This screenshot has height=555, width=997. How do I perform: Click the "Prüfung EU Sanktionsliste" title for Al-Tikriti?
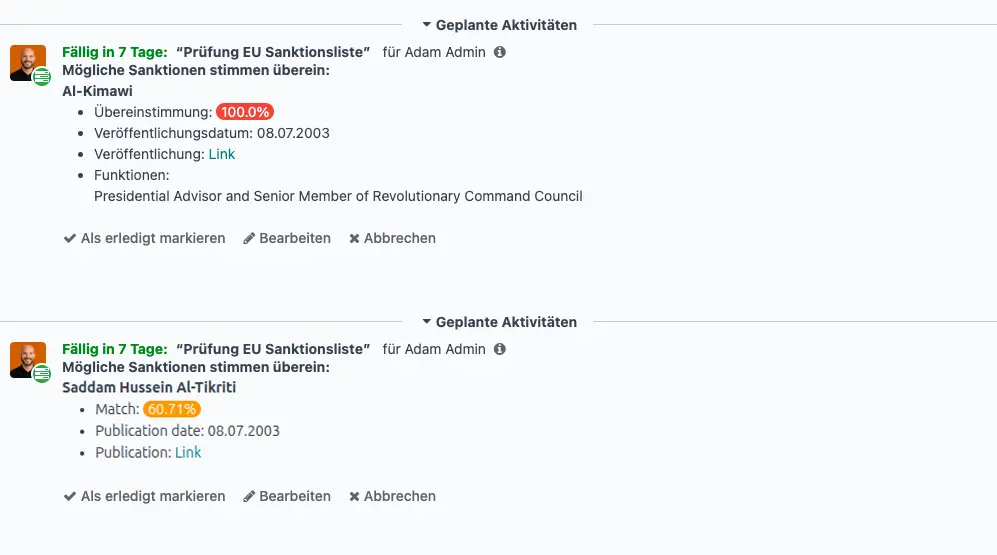273,350
